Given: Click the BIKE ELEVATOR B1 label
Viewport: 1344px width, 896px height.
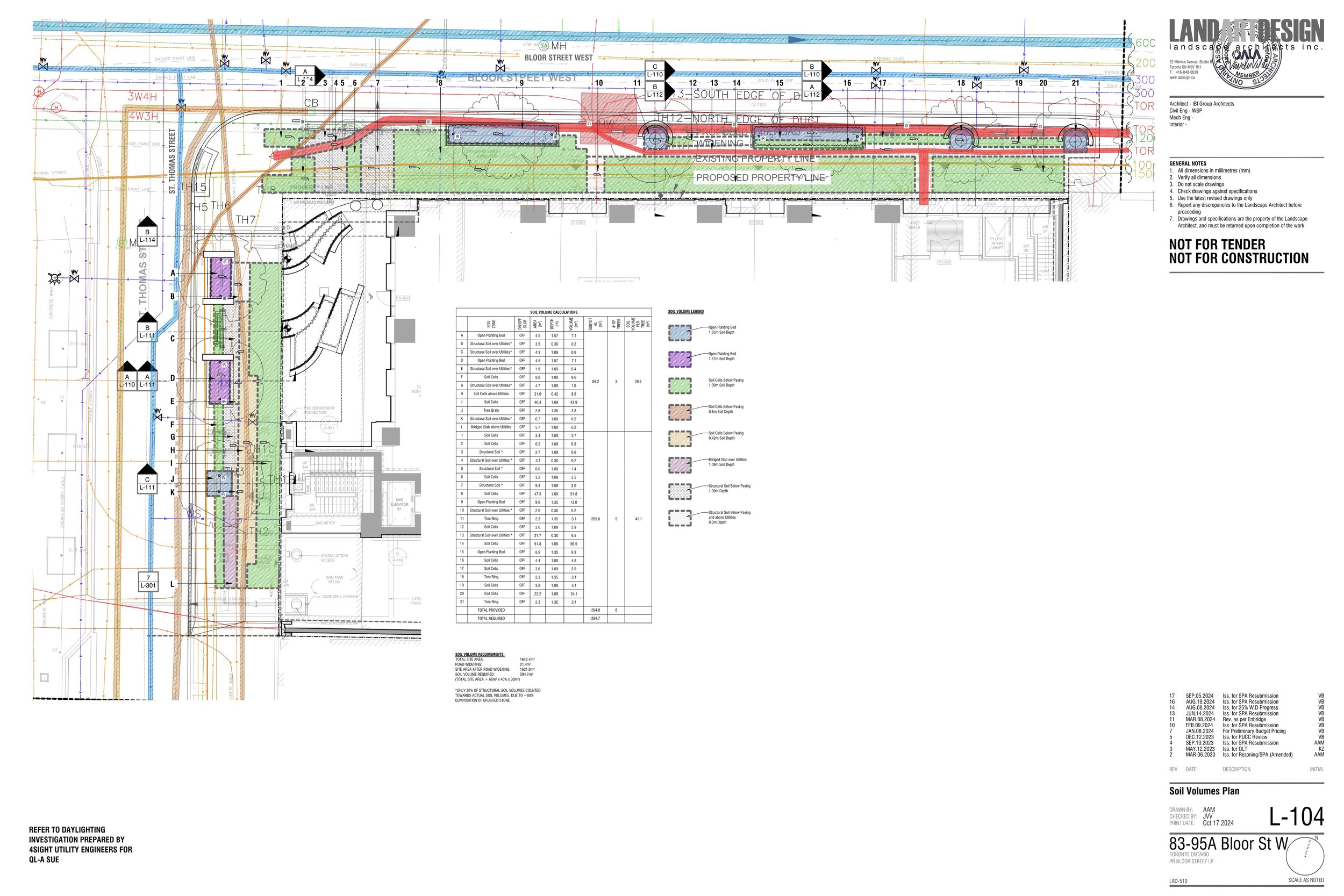Looking at the screenshot, I should [x=399, y=505].
